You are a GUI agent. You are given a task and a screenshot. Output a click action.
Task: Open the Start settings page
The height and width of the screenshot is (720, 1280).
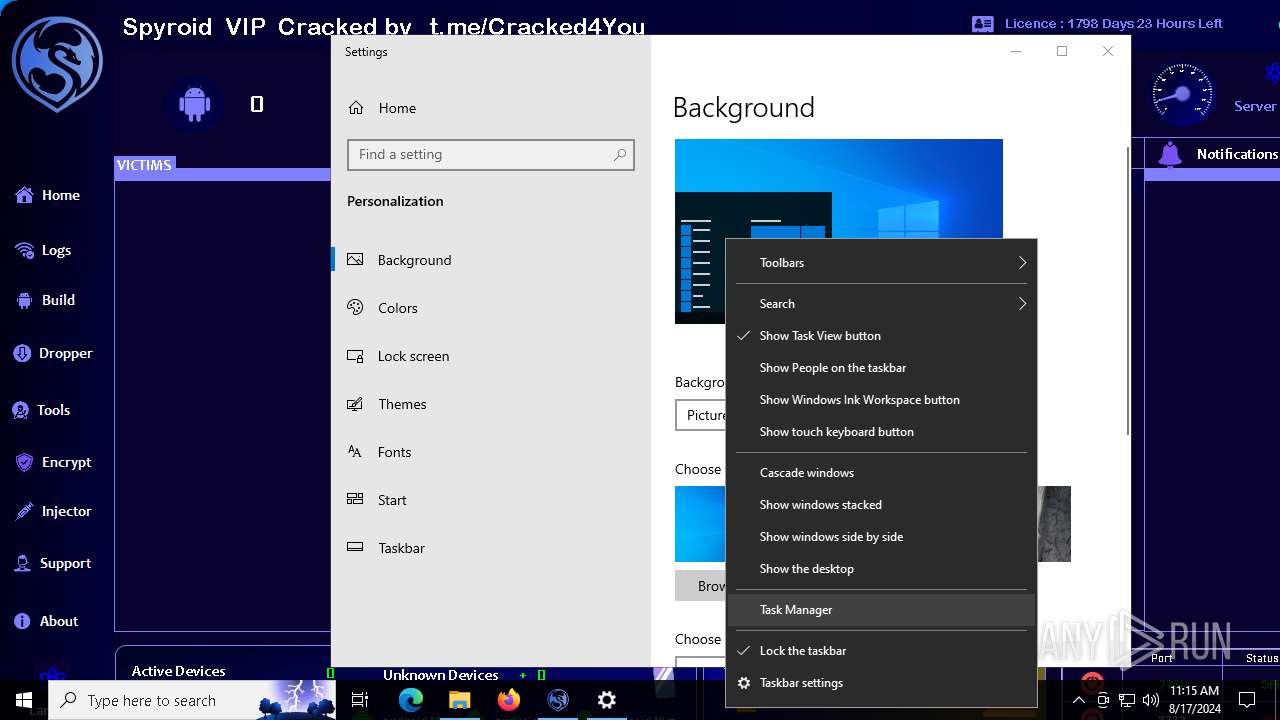tap(491, 500)
